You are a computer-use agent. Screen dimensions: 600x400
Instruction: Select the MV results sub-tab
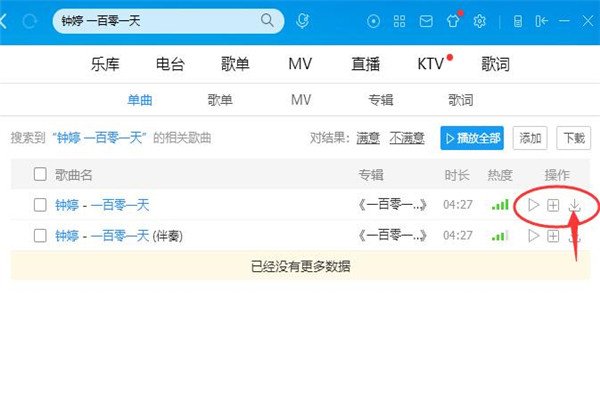coord(301,100)
